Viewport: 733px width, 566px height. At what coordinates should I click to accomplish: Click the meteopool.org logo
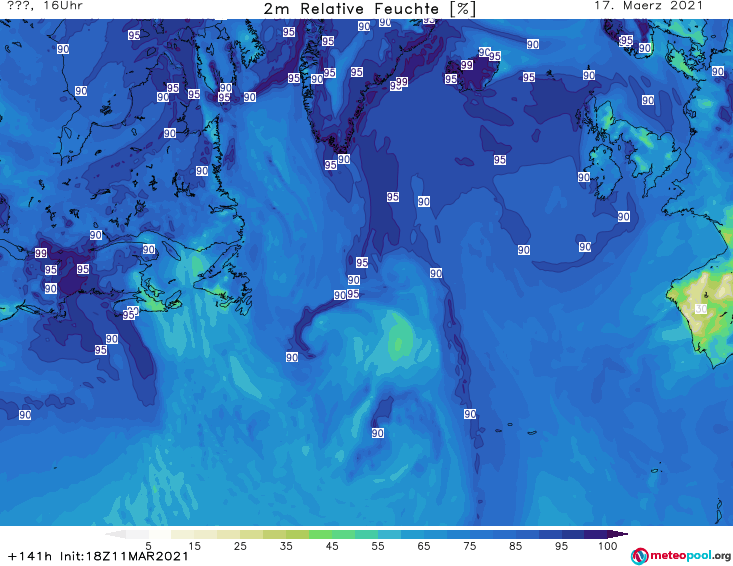point(681,556)
